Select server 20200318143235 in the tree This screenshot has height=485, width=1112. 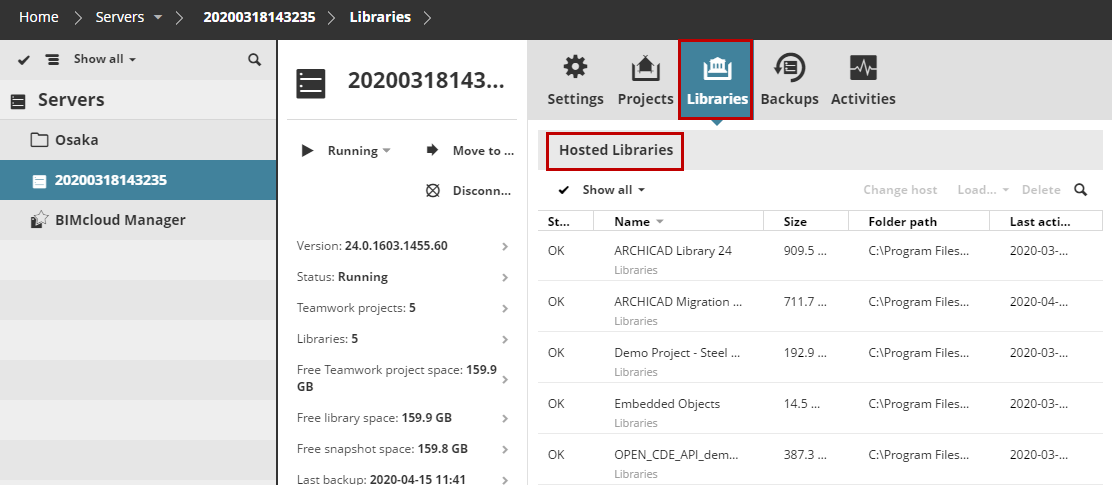(x=138, y=180)
